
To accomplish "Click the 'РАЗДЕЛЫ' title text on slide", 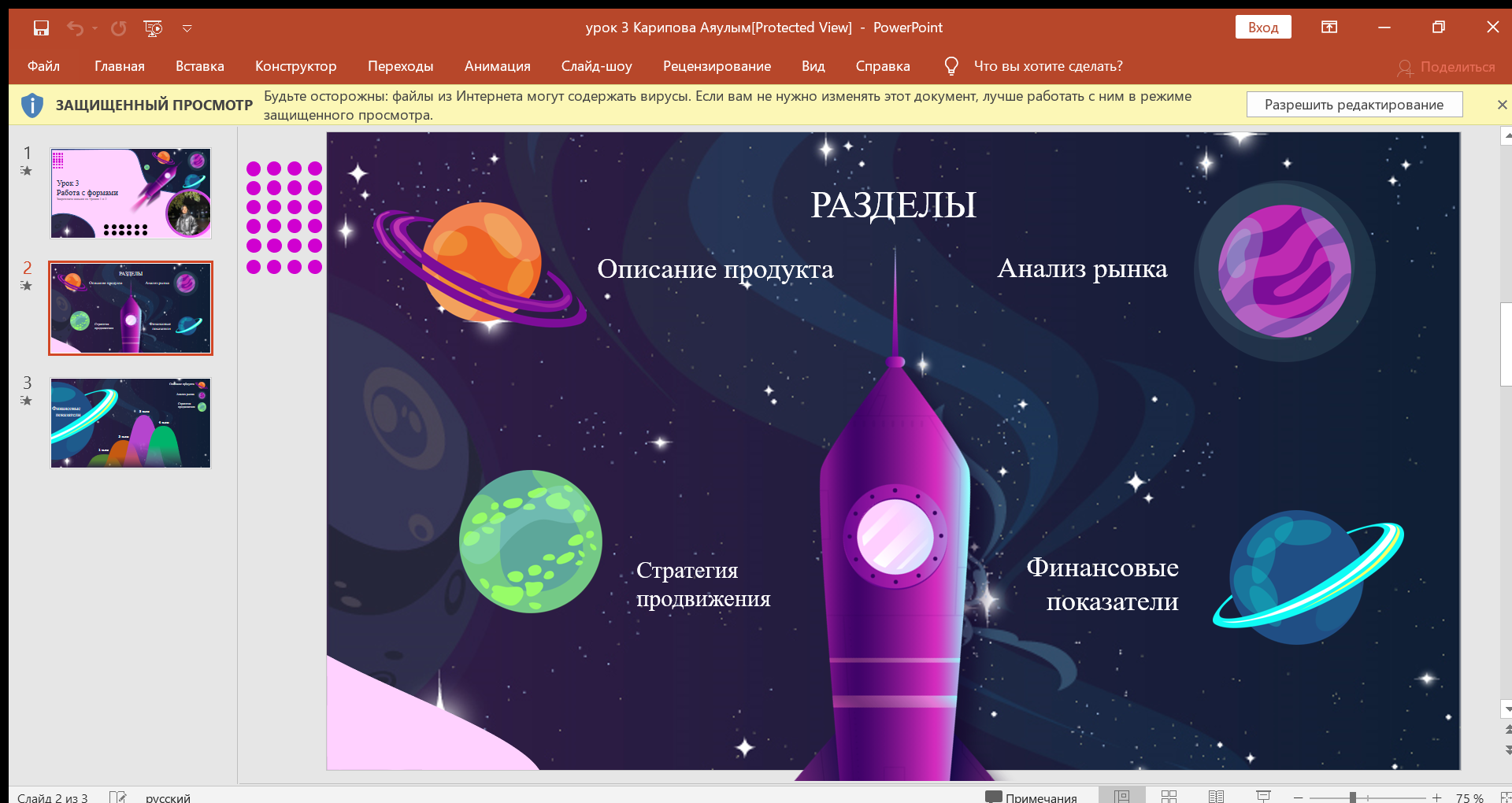I will click(894, 205).
